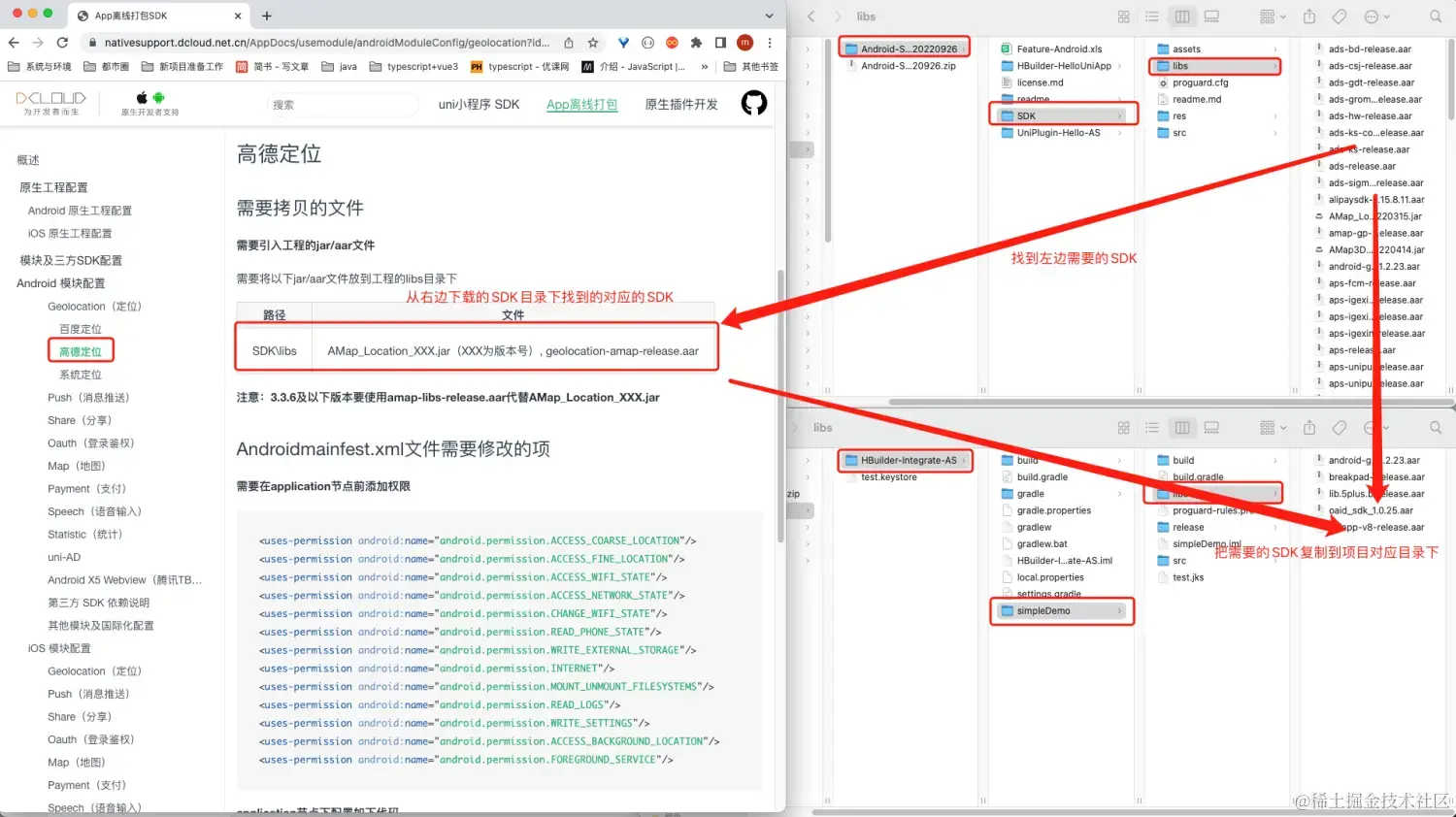1456x817 pixels.
Task: Click the Apple and Android native support icon
Action: pyautogui.click(x=150, y=102)
